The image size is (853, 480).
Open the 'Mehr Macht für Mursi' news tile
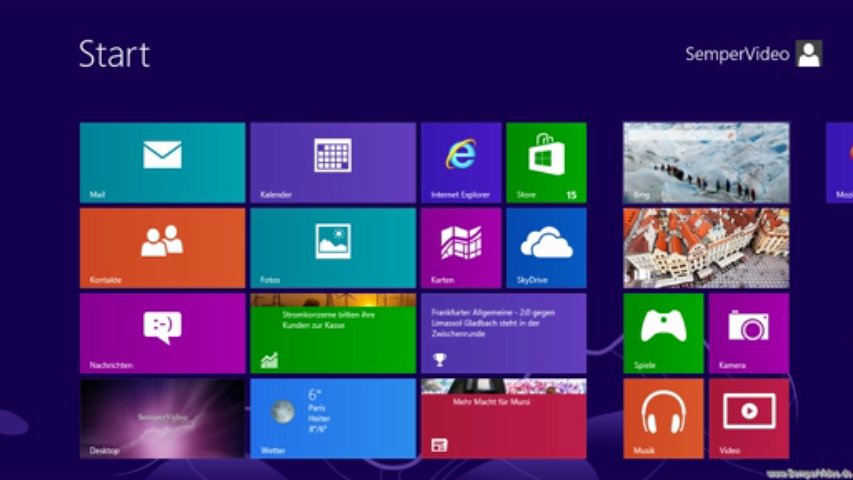point(503,417)
